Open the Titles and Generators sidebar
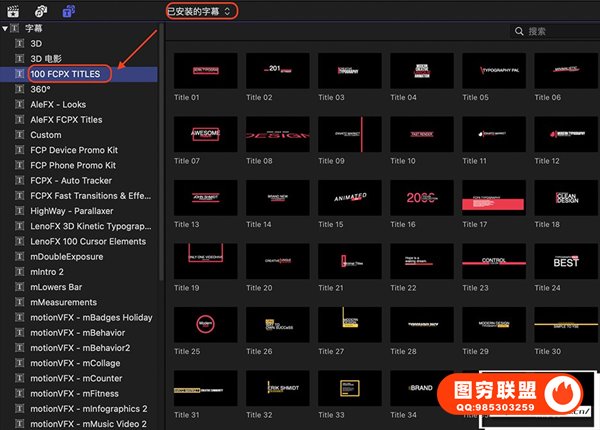The height and width of the screenshot is (430, 600). [69, 10]
